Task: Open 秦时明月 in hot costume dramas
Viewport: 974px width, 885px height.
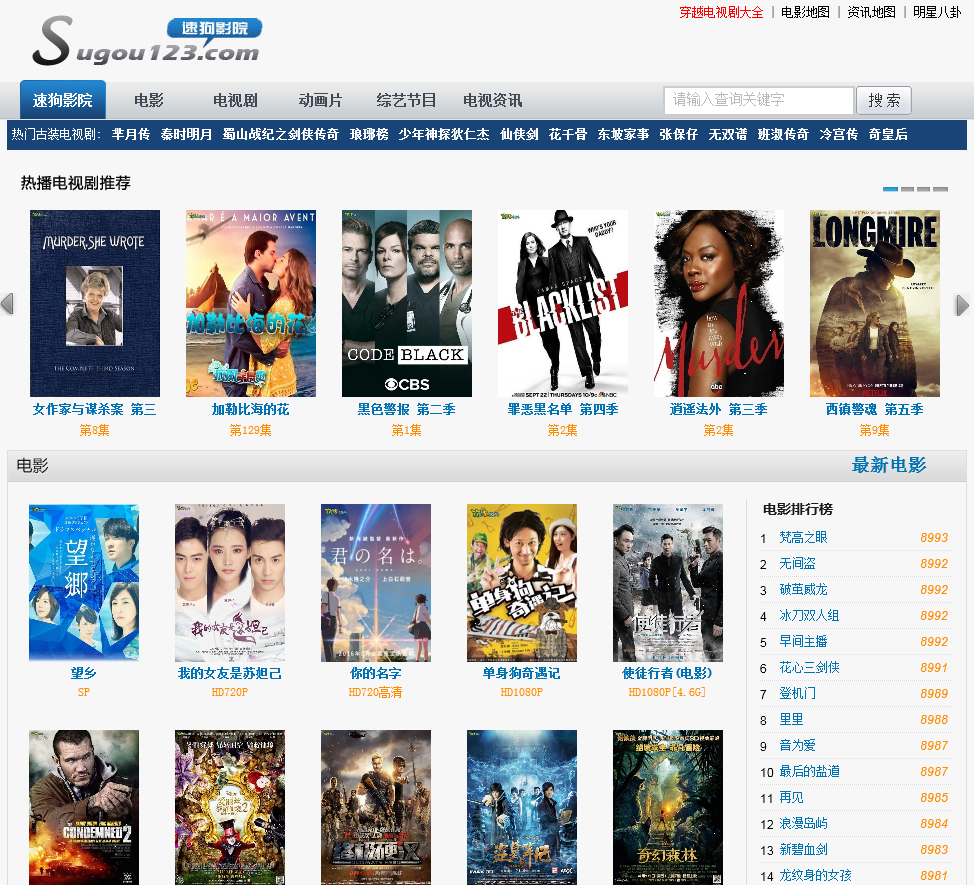Action: click(x=186, y=134)
